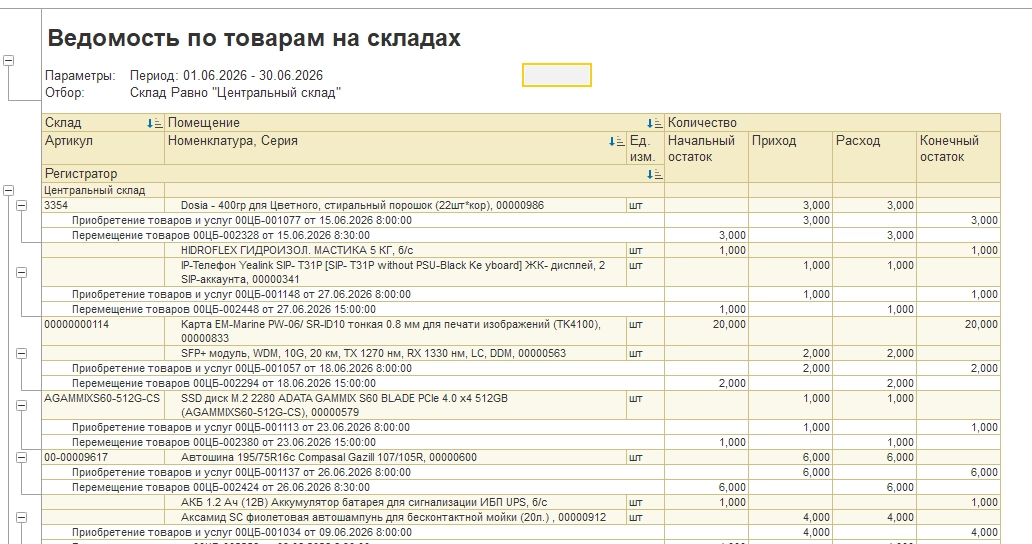The image size is (1032, 544).
Task: Open document Приобретение товаров и услуг 00ЦБ-001077
Action: click(x=242, y=220)
